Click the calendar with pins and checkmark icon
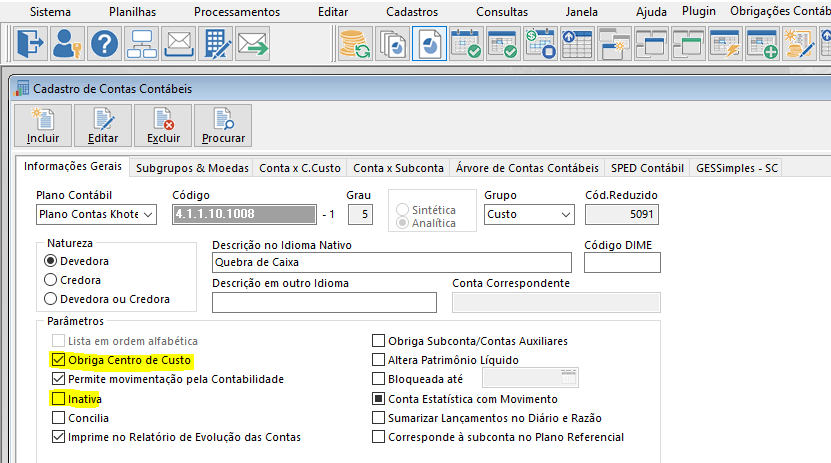 [x=466, y=43]
